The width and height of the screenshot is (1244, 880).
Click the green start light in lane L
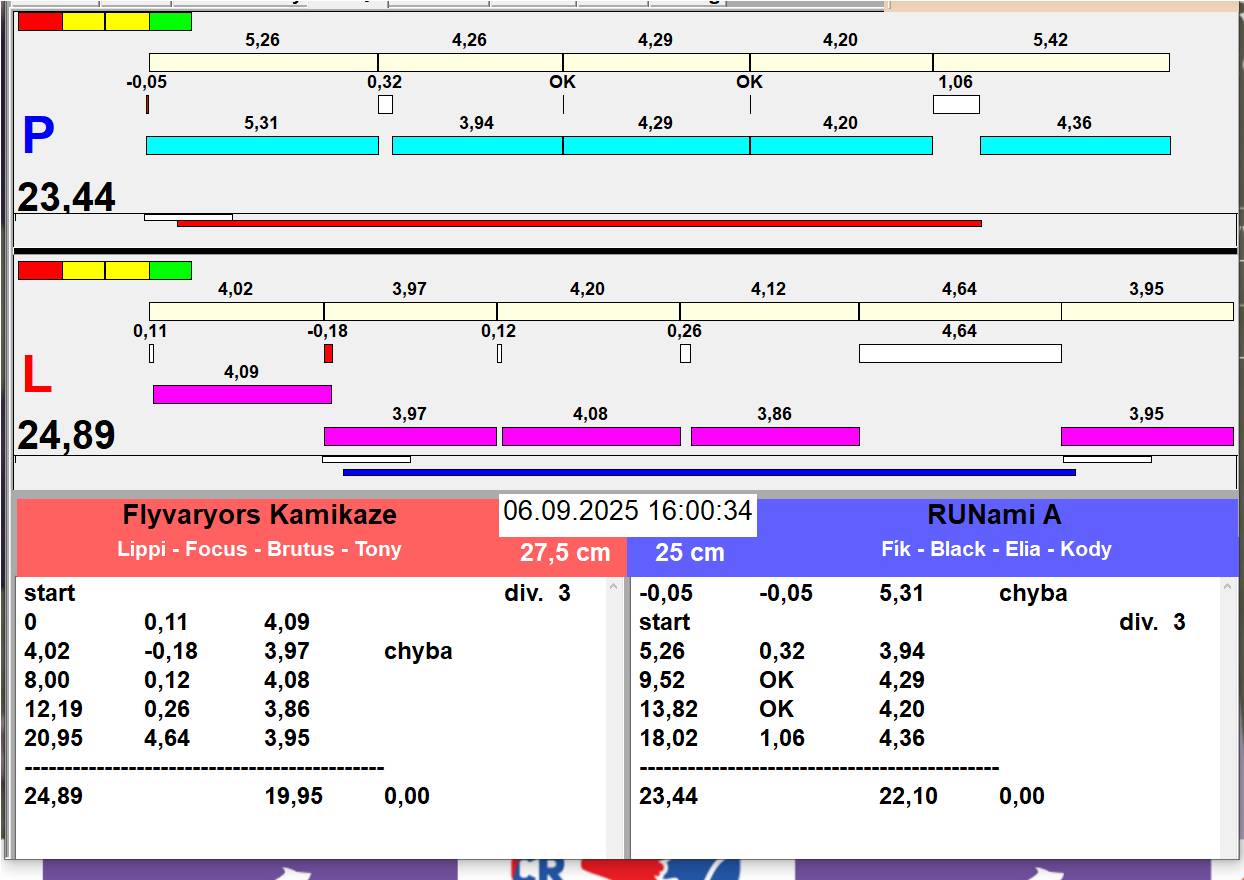170,270
